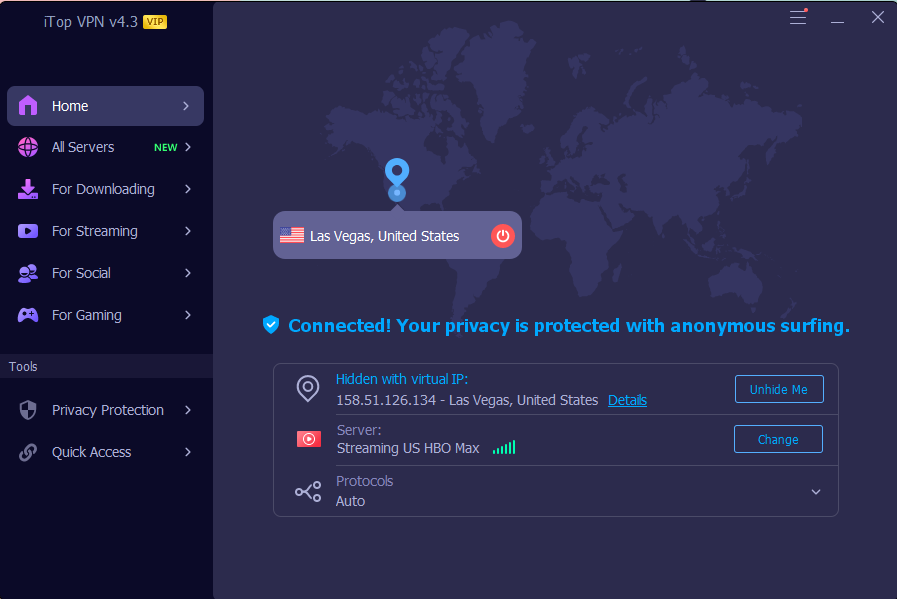This screenshot has height=599, width=897.
Task: Click the For Streaming play icon
Action: tap(28, 231)
